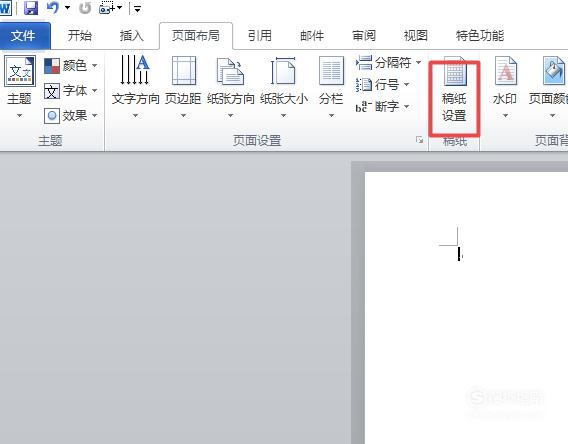Viewport: 568px width, 444px height.
Task: Click the 水印 watermark icon
Action: (506, 71)
